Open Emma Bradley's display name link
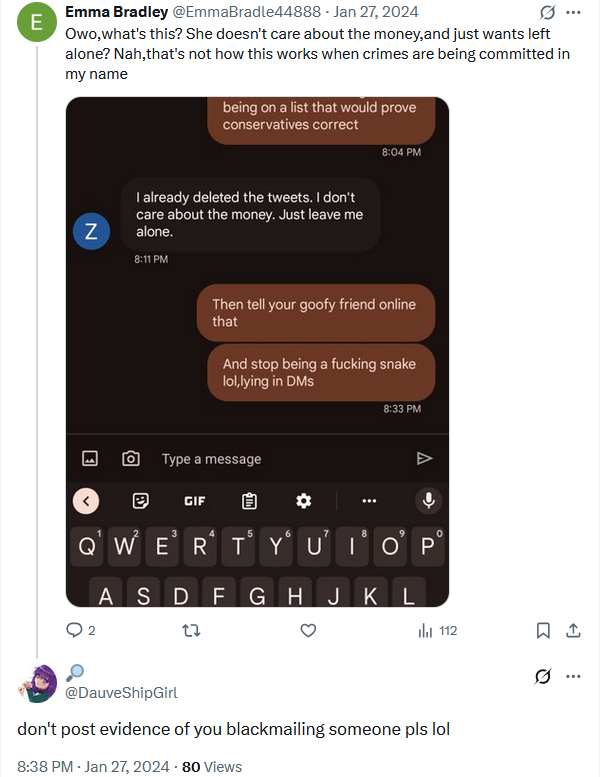The image size is (603, 777). [116, 11]
